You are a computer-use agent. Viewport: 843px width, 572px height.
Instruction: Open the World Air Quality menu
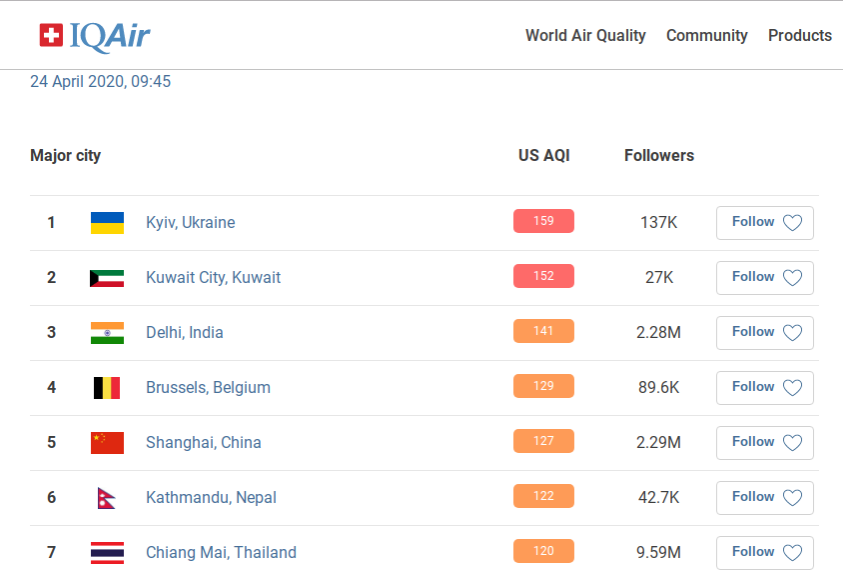pos(585,36)
